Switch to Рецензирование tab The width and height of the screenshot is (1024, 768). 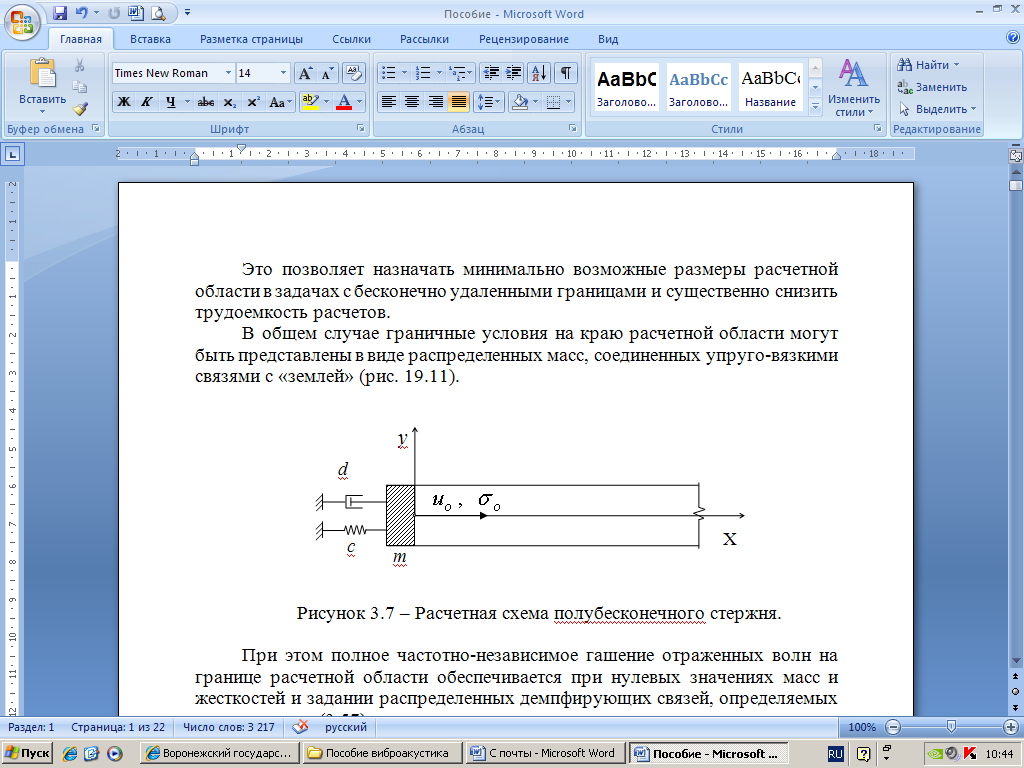pyautogui.click(x=524, y=39)
